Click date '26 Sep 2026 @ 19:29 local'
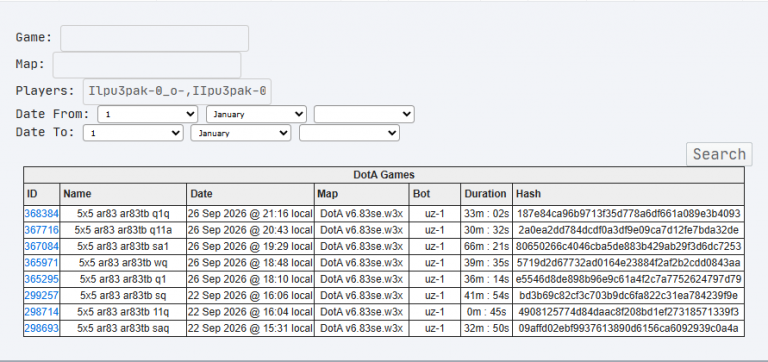 pyautogui.click(x=250, y=246)
